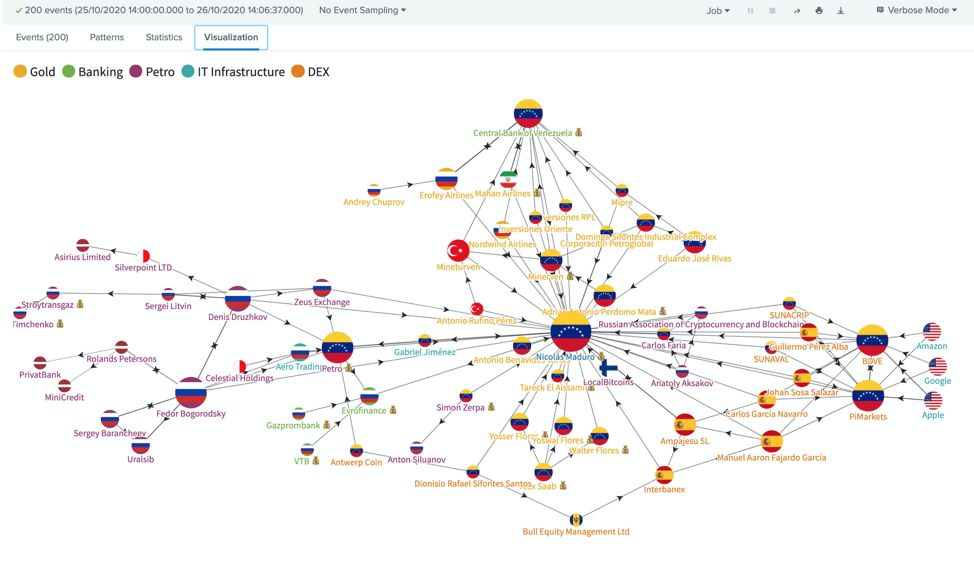Click the Antwerp Coin label
Viewport: 974px width, 575px height.
pyautogui.click(x=356, y=462)
